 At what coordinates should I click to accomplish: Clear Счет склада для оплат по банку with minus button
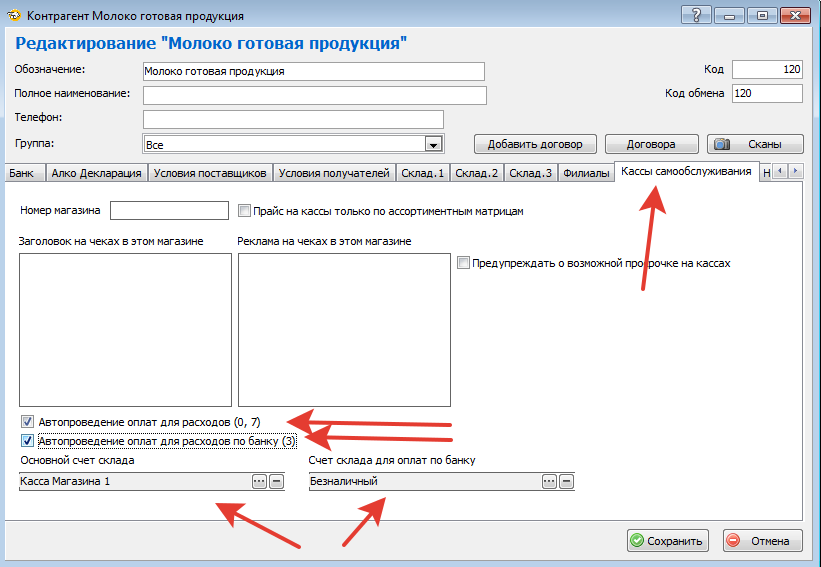(x=566, y=481)
